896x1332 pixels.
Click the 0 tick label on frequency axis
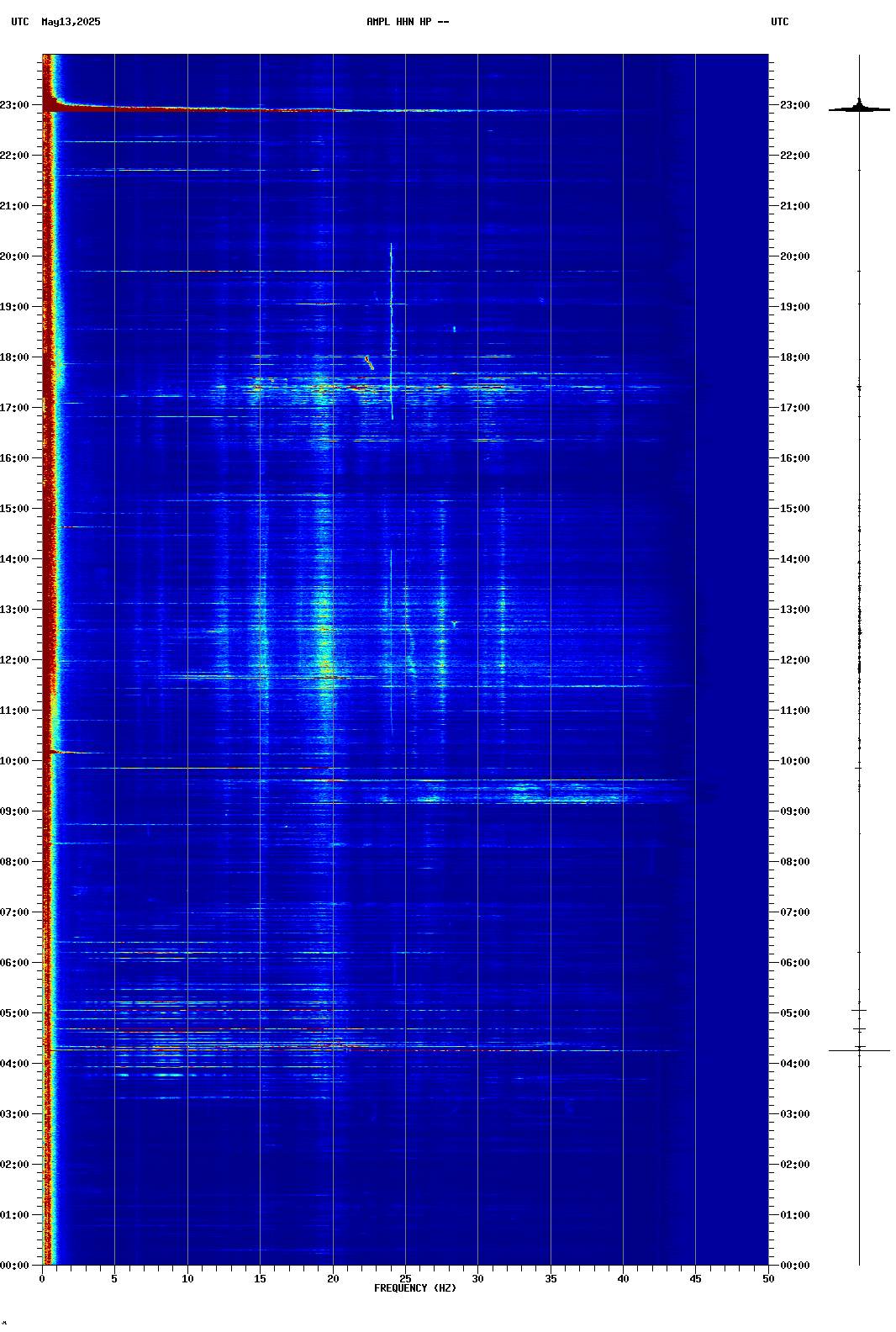42,1279
